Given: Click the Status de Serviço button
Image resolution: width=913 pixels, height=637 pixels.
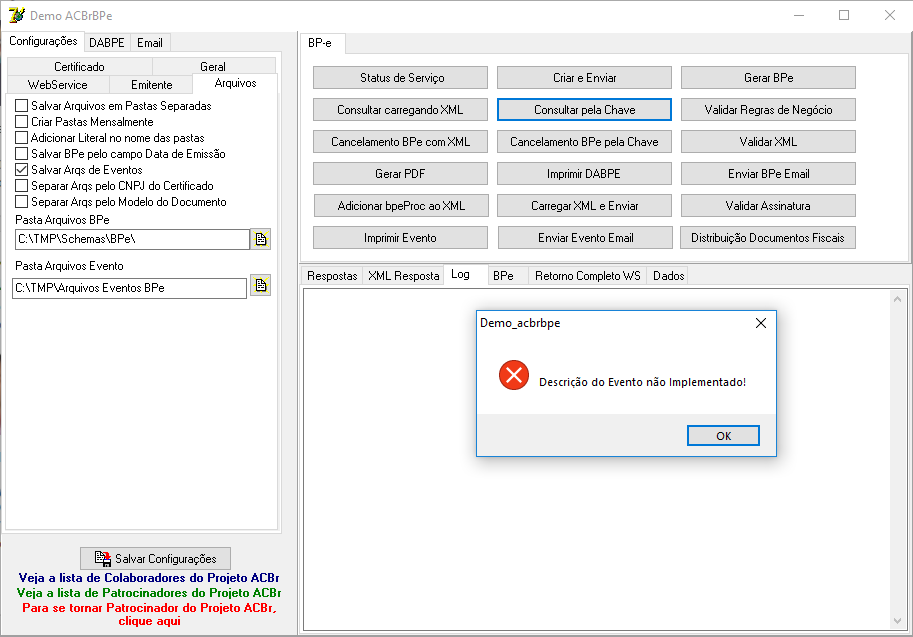Looking at the screenshot, I should point(401,77).
